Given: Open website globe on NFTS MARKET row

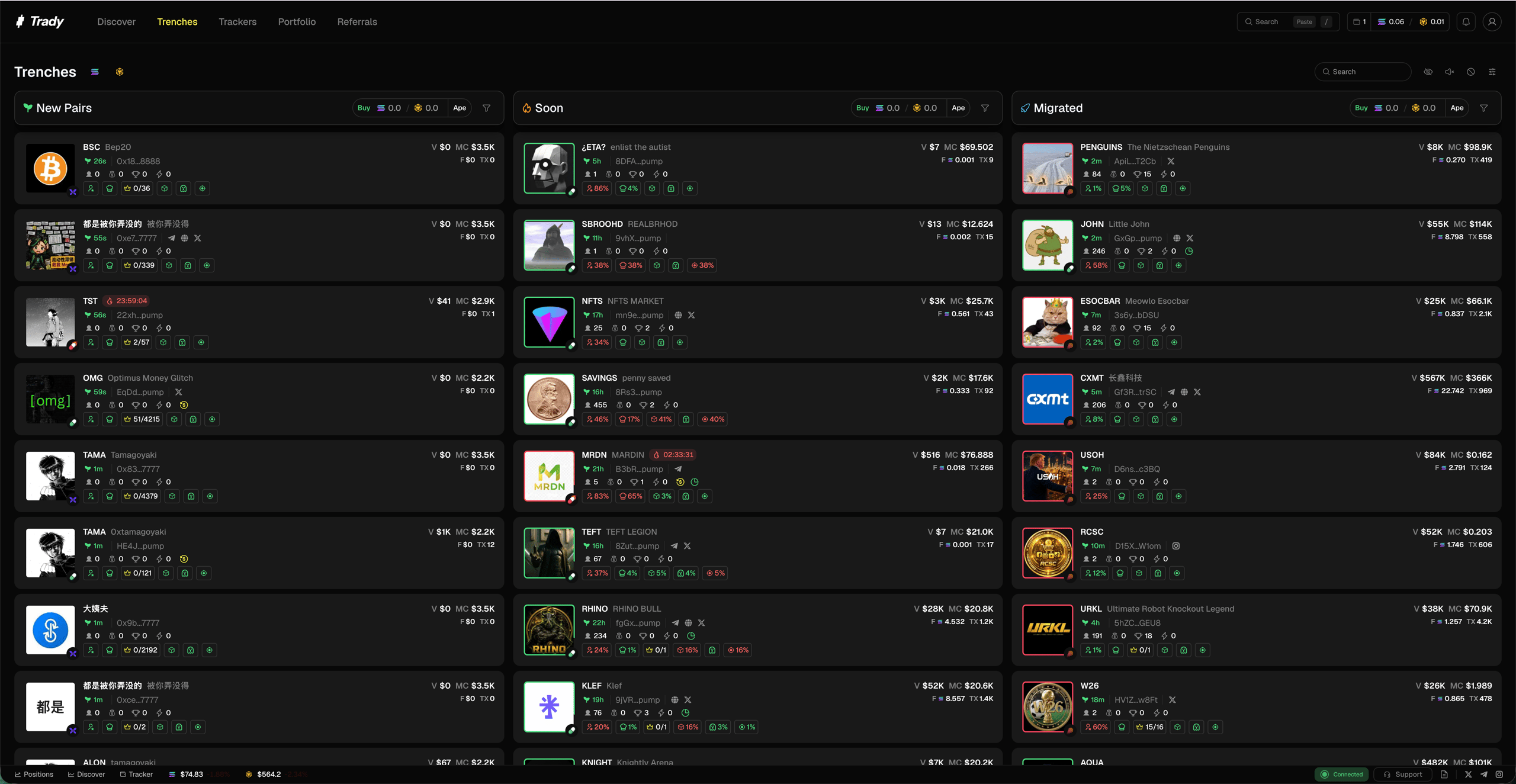Looking at the screenshot, I should [x=679, y=315].
